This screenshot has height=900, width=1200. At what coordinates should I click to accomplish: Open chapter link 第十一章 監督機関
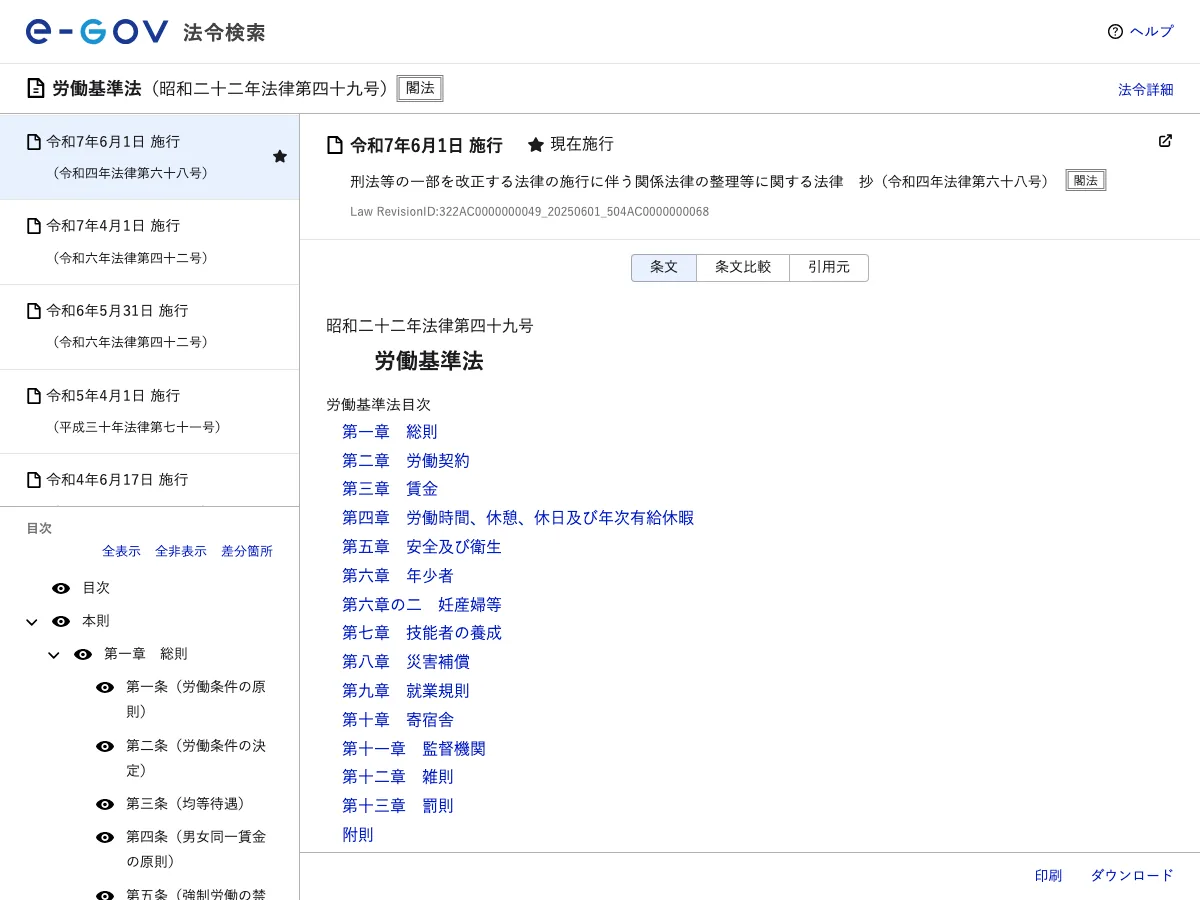[414, 749]
